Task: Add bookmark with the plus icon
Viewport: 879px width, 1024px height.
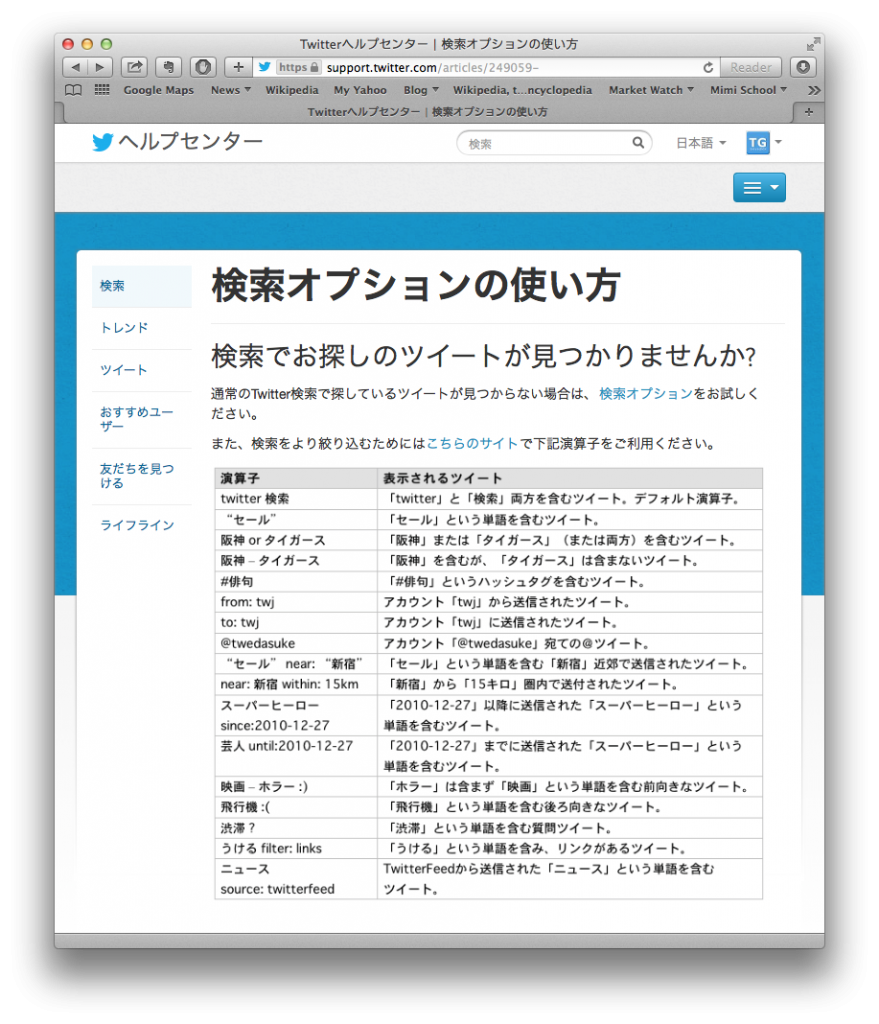Action: pyautogui.click(x=238, y=67)
